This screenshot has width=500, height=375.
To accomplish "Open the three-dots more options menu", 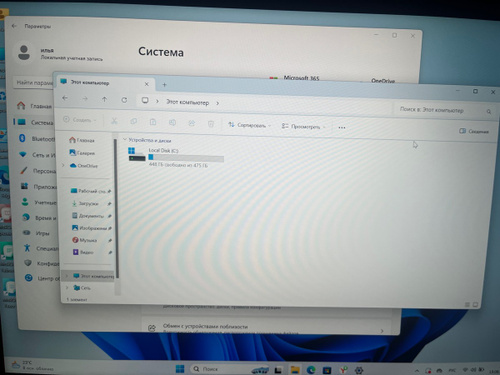I will point(342,127).
